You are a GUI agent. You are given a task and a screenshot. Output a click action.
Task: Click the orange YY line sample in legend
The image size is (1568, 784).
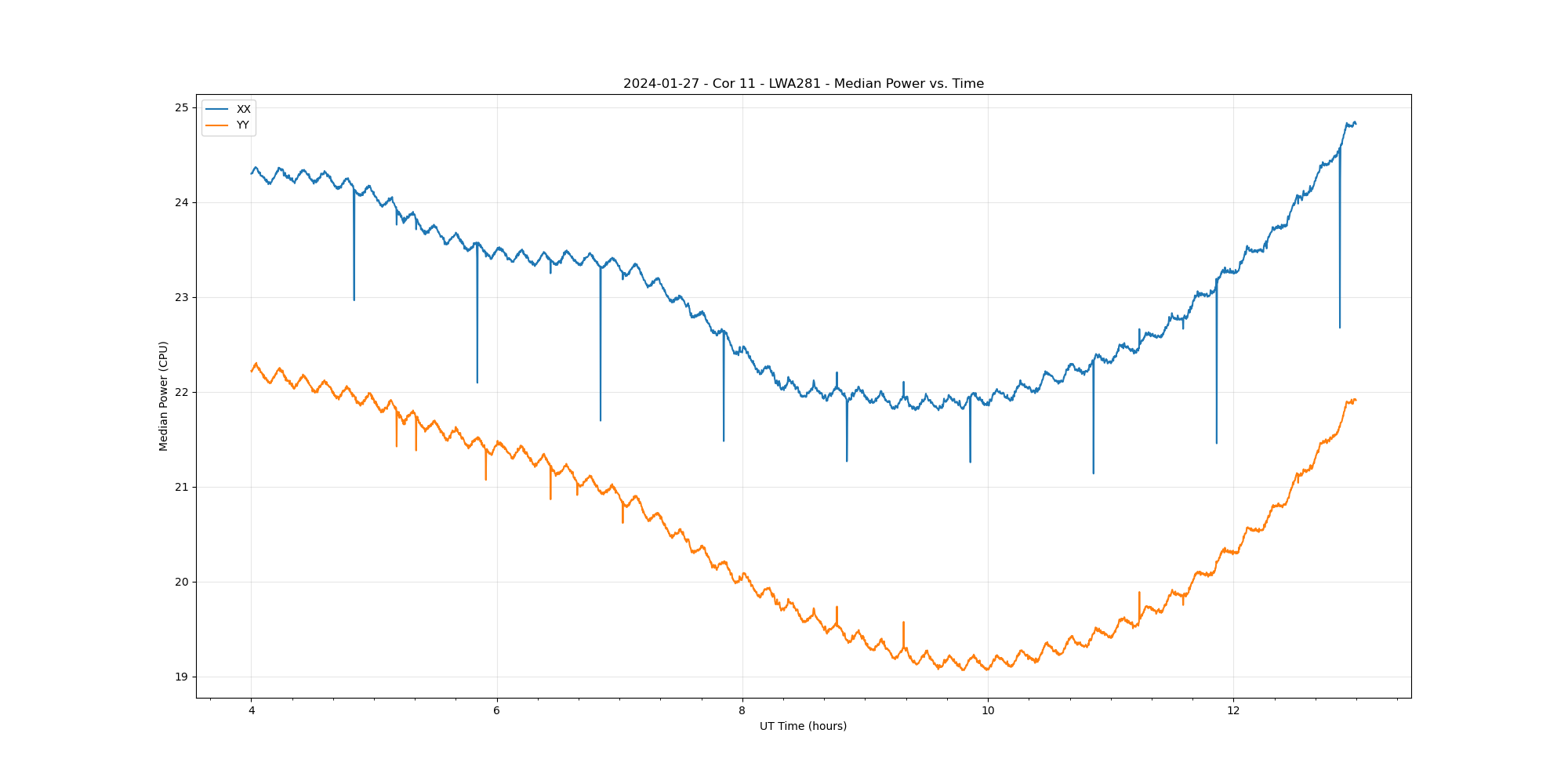pos(216,125)
